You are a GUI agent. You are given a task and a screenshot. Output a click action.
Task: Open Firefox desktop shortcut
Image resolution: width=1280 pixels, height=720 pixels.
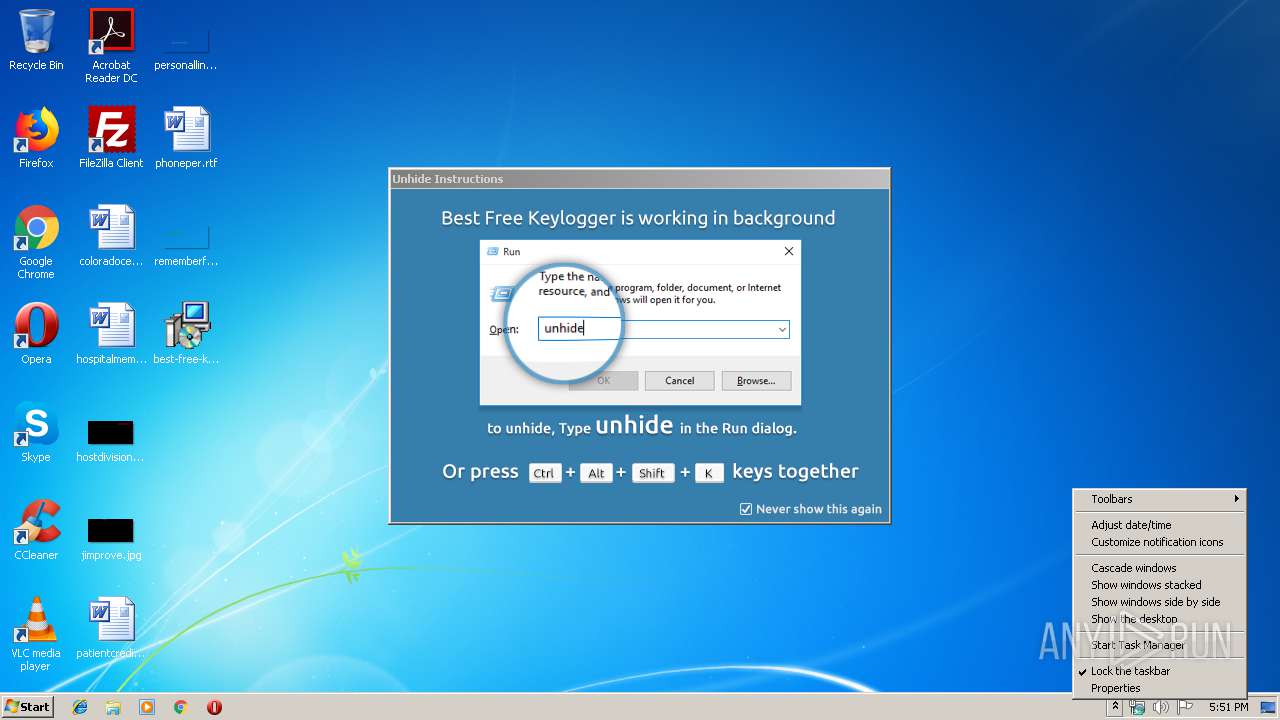(x=36, y=138)
